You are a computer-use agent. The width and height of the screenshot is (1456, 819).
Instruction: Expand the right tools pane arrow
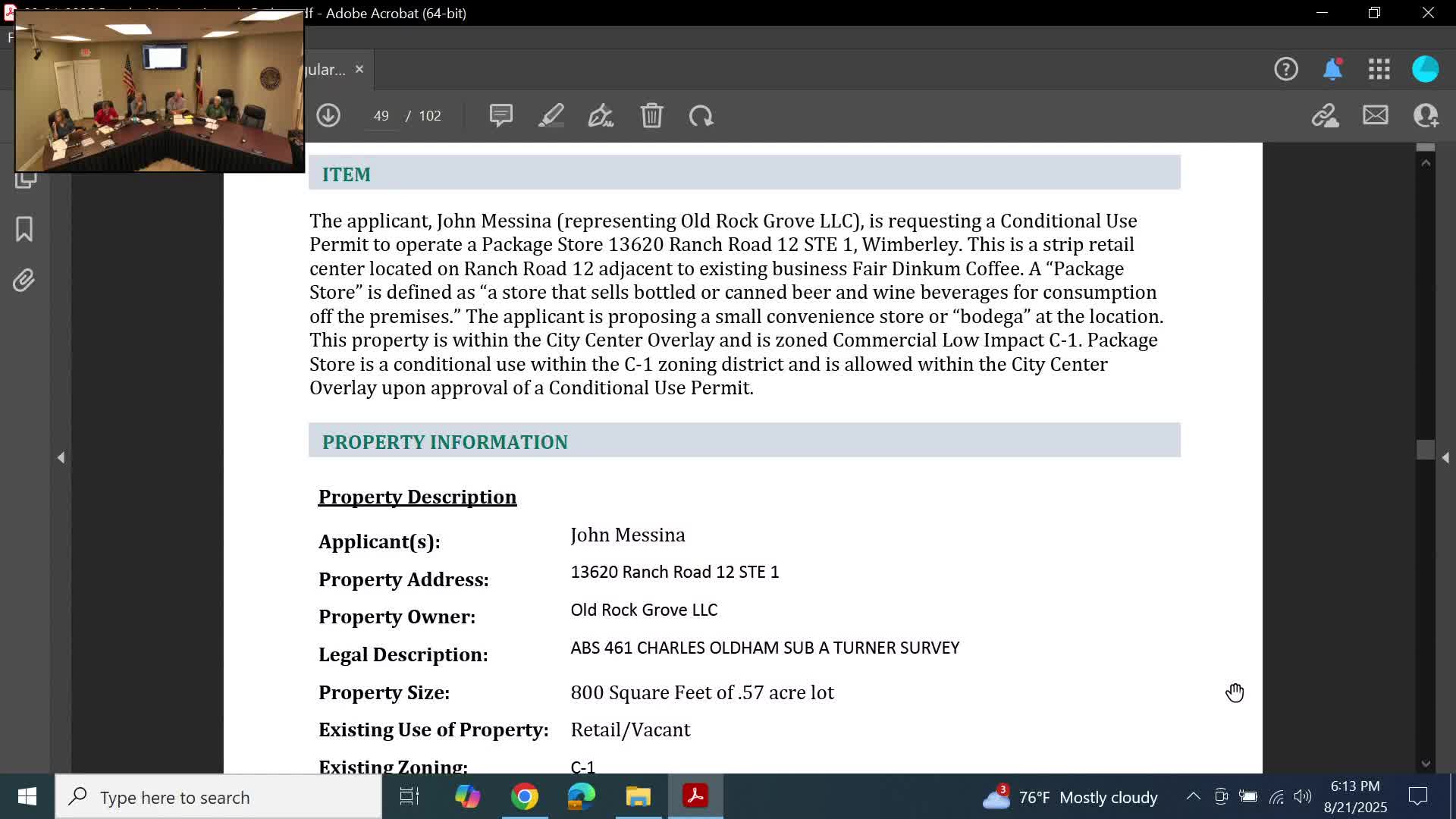click(x=1445, y=457)
